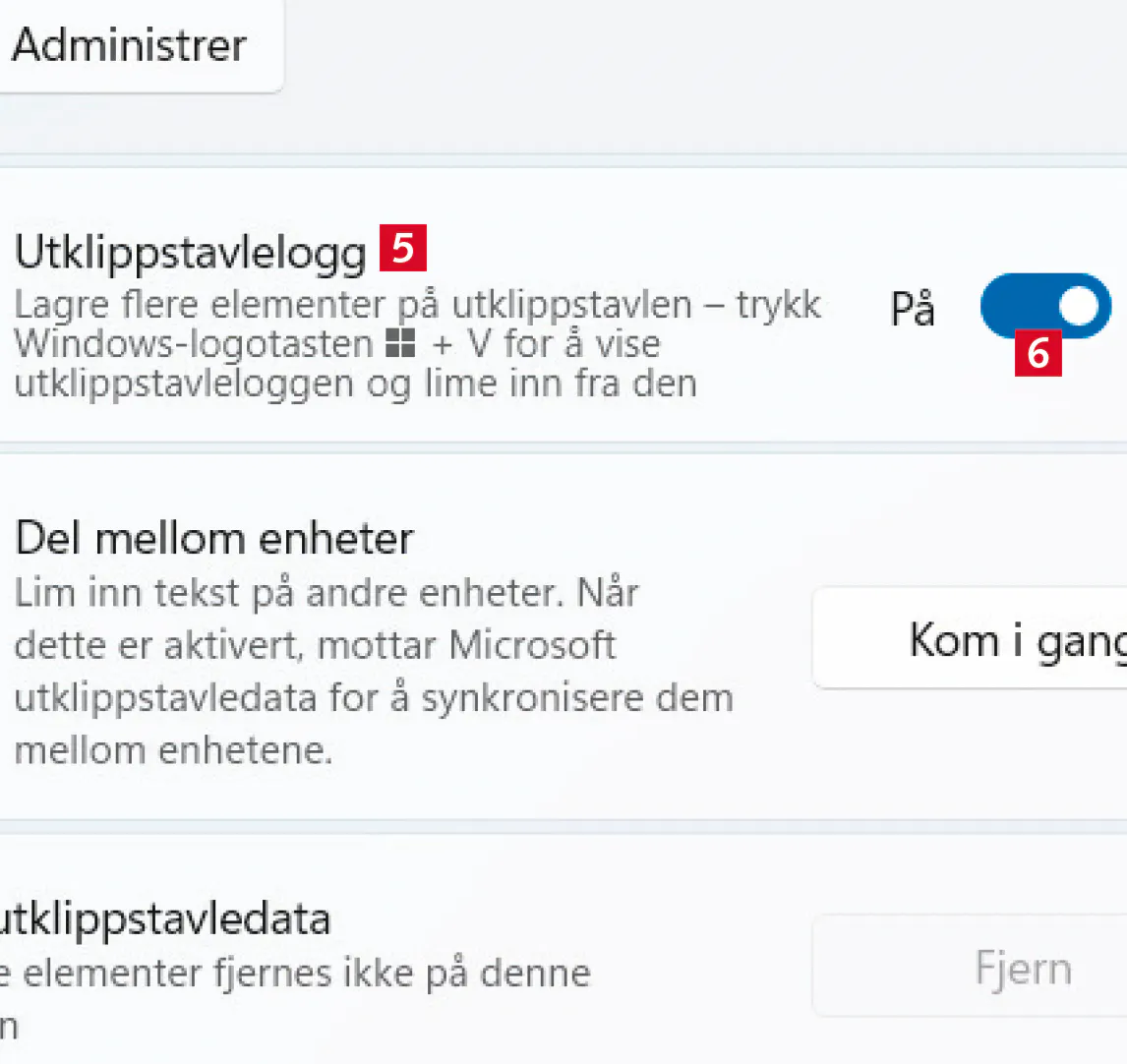1127x1064 pixels.
Task: Click the 'for å synkronisere dem' text line
Action: point(577,697)
